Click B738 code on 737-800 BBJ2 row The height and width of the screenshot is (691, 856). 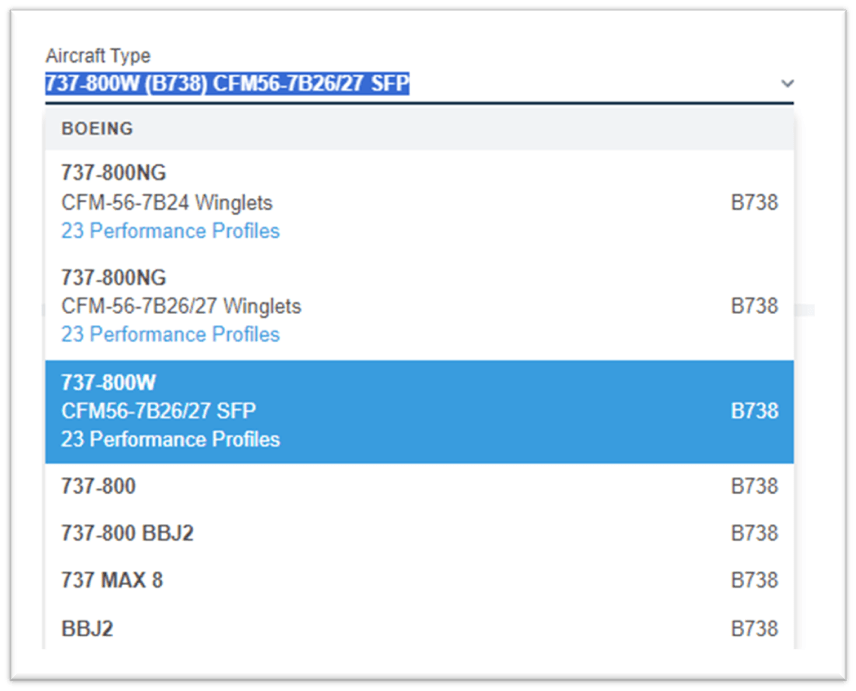(754, 533)
